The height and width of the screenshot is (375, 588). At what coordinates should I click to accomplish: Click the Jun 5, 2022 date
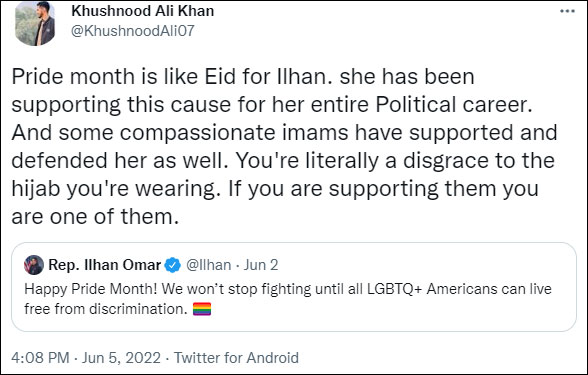(121, 357)
